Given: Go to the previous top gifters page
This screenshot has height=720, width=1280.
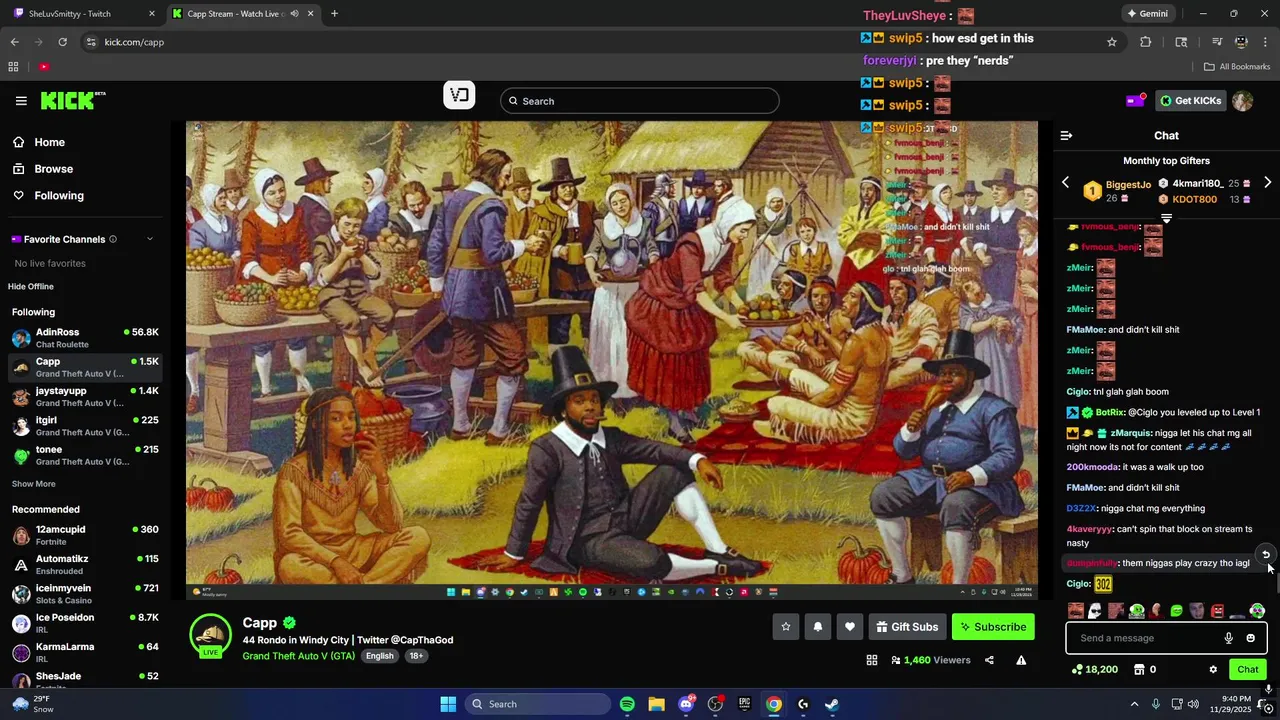Looking at the screenshot, I should coord(1065,183).
